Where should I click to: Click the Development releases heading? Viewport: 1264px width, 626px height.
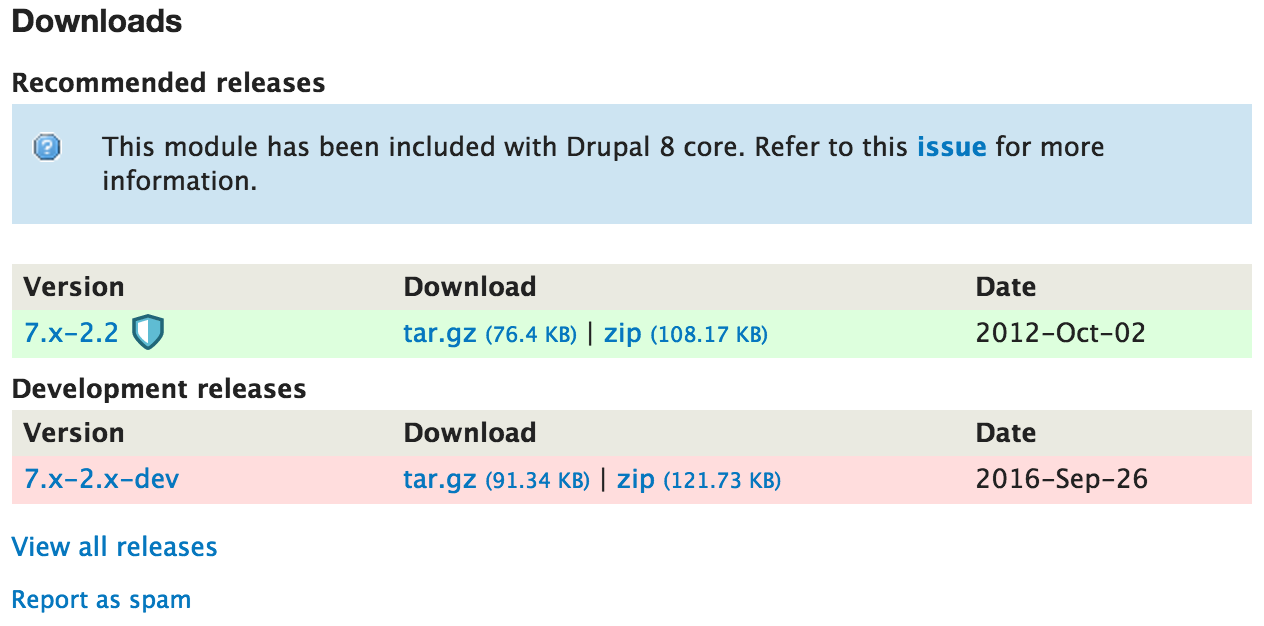click(159, 388)
